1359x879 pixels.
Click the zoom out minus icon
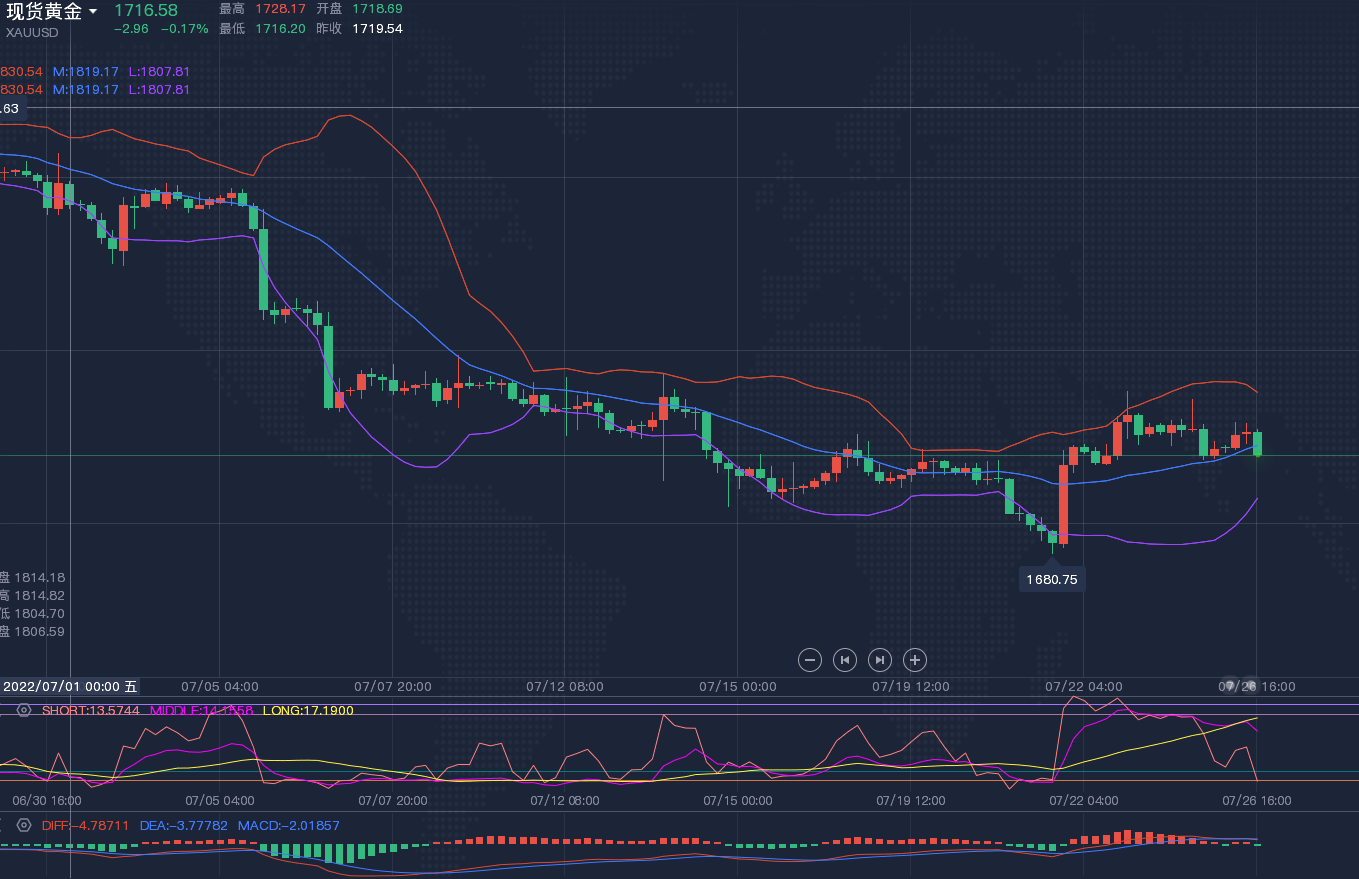810,659
